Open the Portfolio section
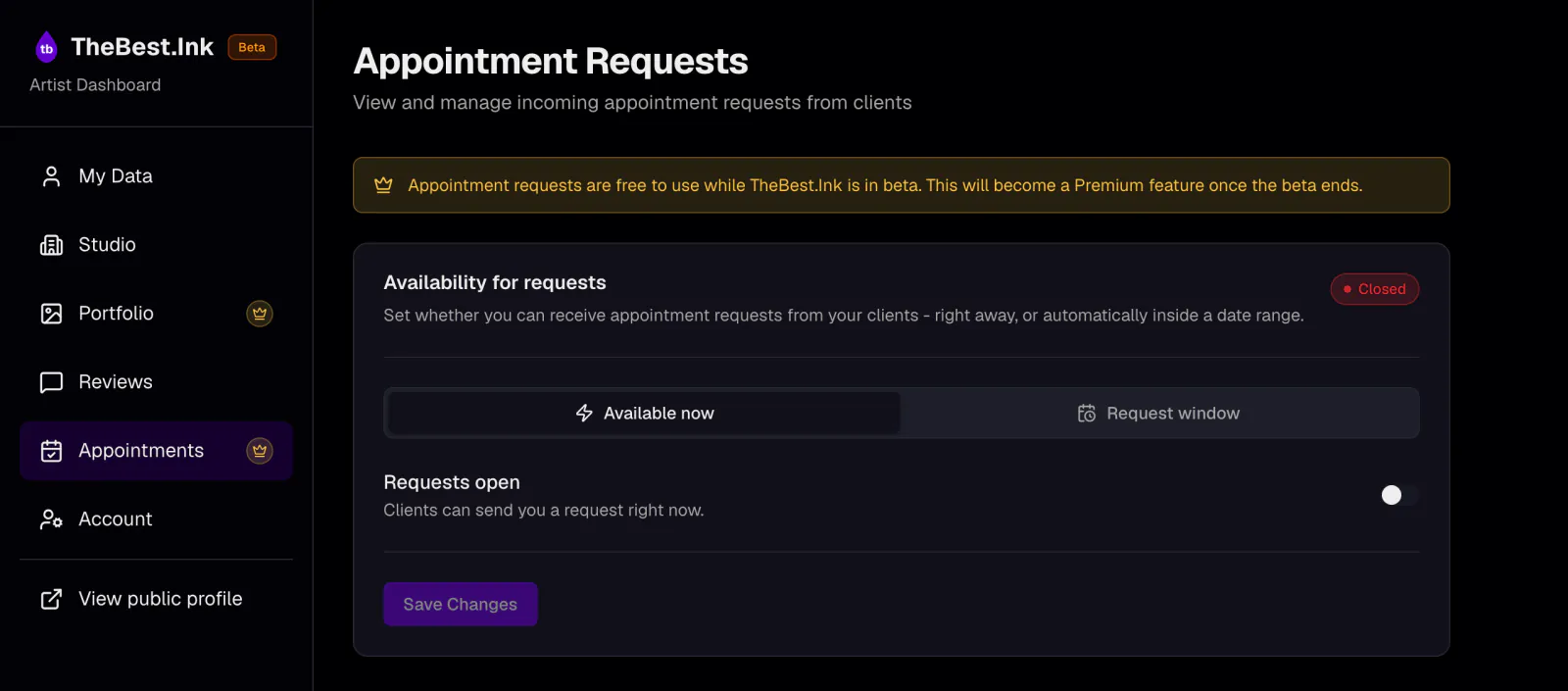The height and width of the screenshot is (691, 1568). click(x=157, y=314)
